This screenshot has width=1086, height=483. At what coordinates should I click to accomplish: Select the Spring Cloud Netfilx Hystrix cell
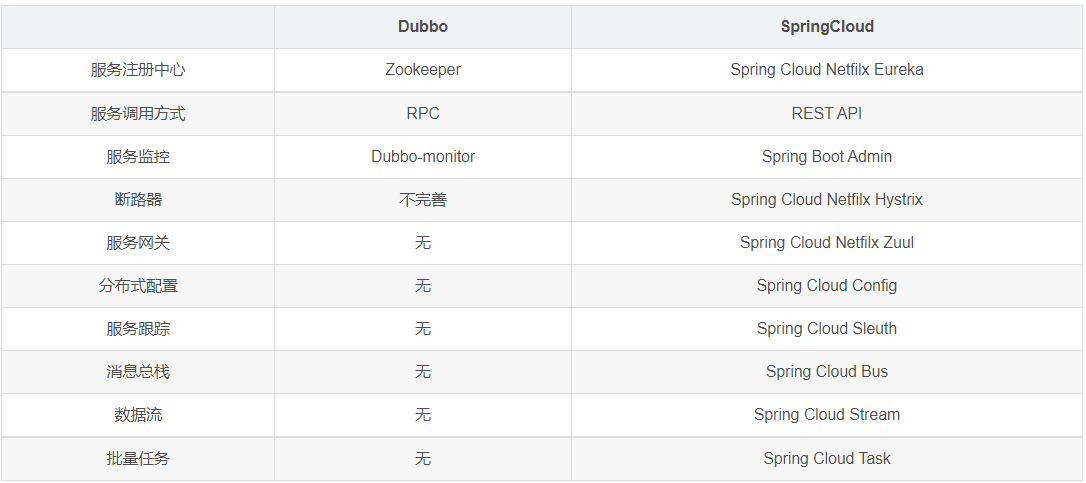(x=827, y=200)
